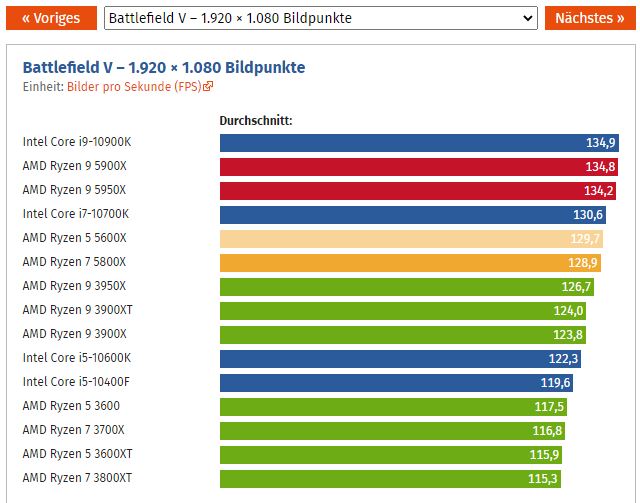Click the green bar showing 117,5
This screenshot has width=640, height=503.
click(x=393, y=407)
